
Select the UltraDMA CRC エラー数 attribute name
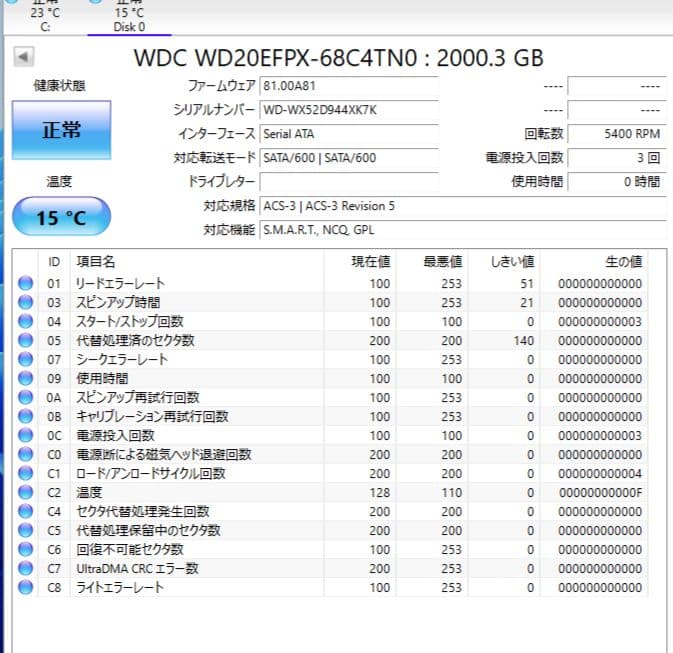point(137,568)
